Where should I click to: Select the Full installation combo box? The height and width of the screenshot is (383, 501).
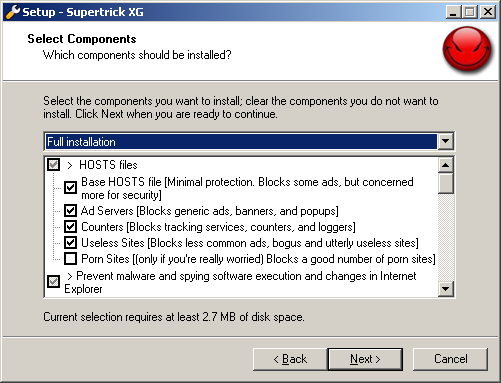(249, 141)
